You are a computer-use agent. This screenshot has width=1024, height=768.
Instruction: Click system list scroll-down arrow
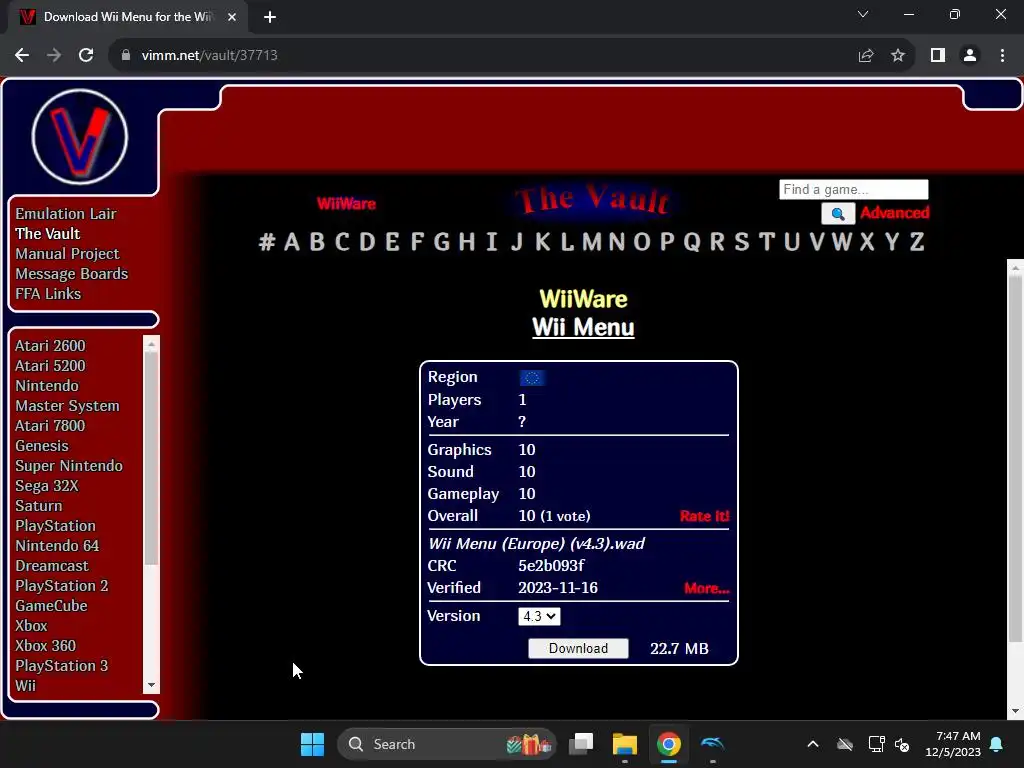pos(152,685)
